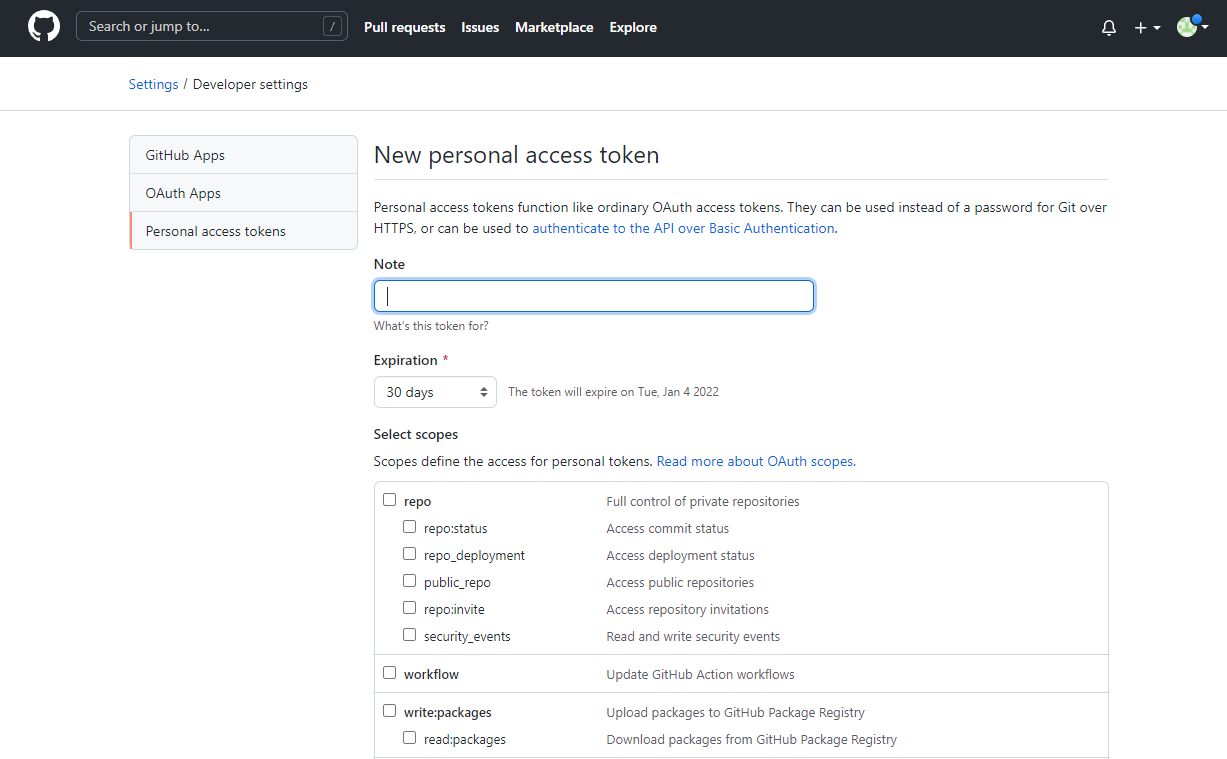Open the plus create-new menu

[x=1147, y=28]
